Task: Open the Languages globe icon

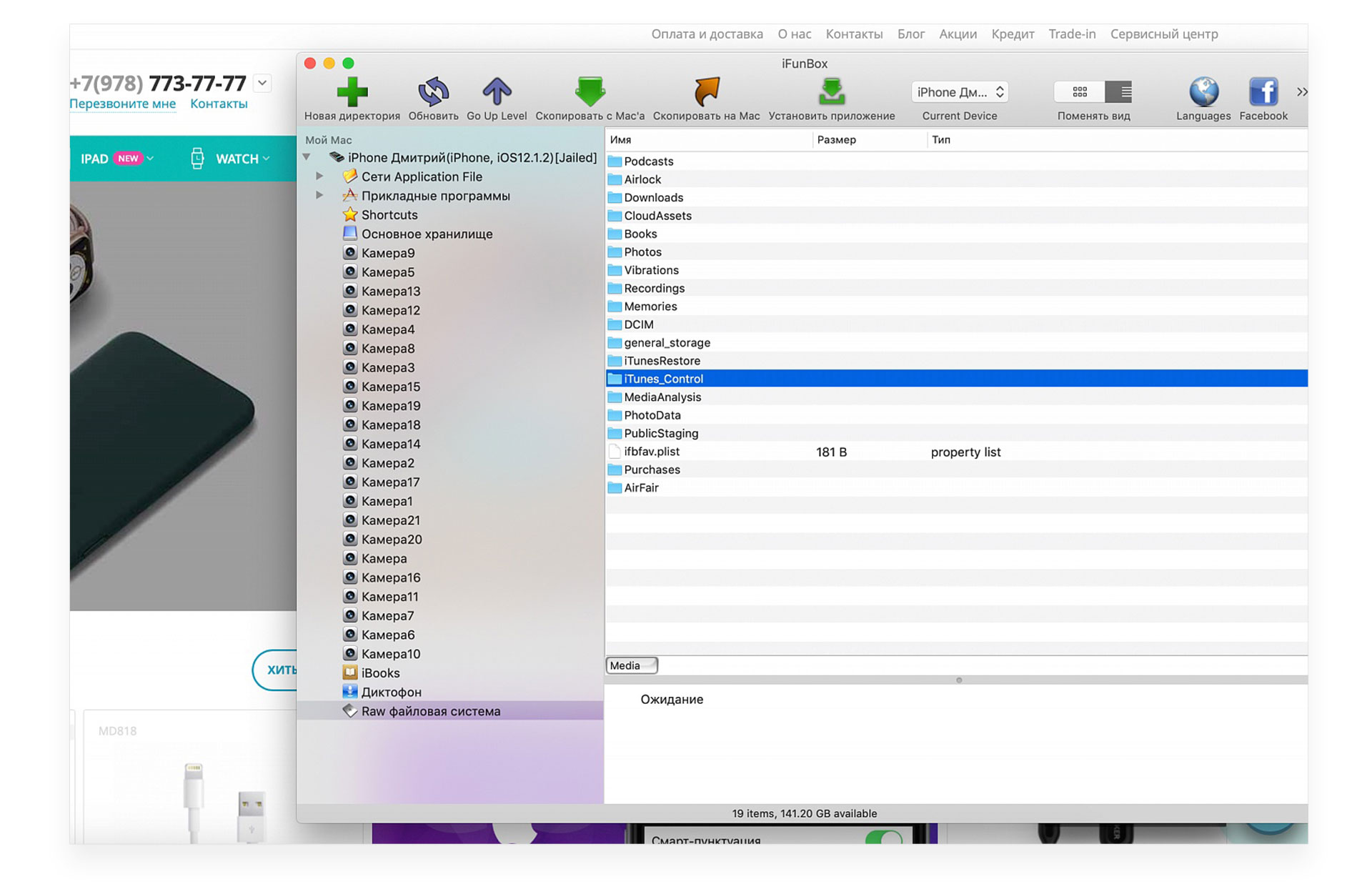Action: click(1203, 91)
